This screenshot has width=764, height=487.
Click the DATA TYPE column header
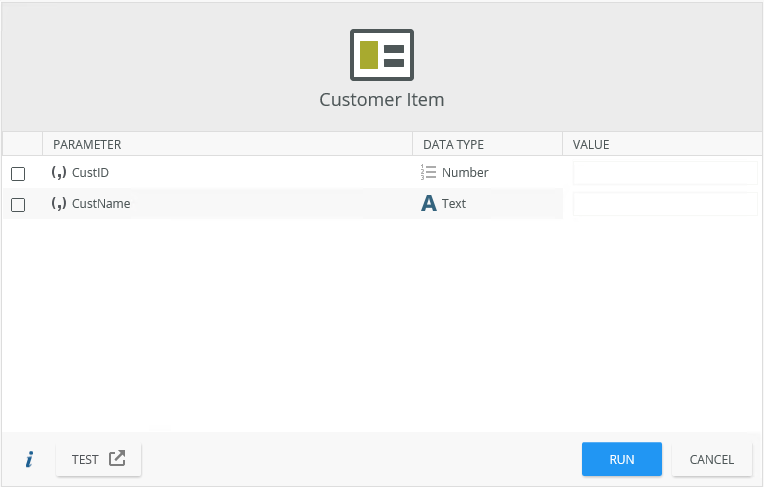point(453,145)
